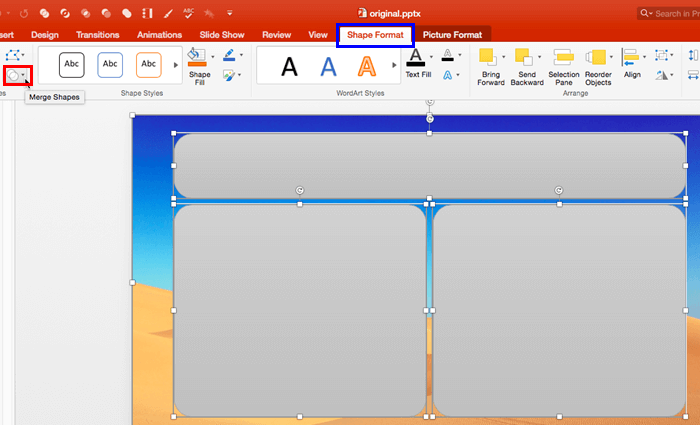Apply the orange outlined Abc shape style
The height and width of the screenshot is (425, 700).
(148, 65)
